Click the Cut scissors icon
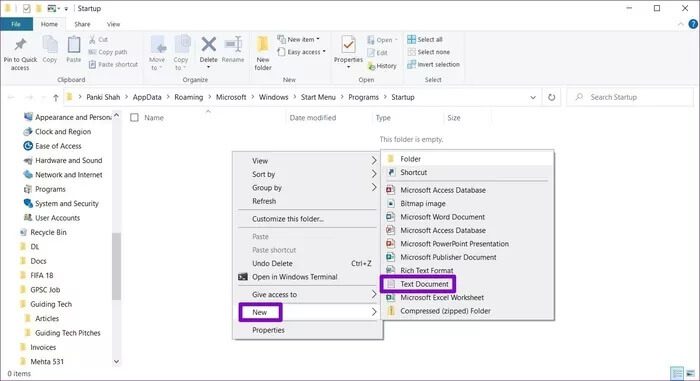This screenshot has width=700, height=381. tap(92, 40)
